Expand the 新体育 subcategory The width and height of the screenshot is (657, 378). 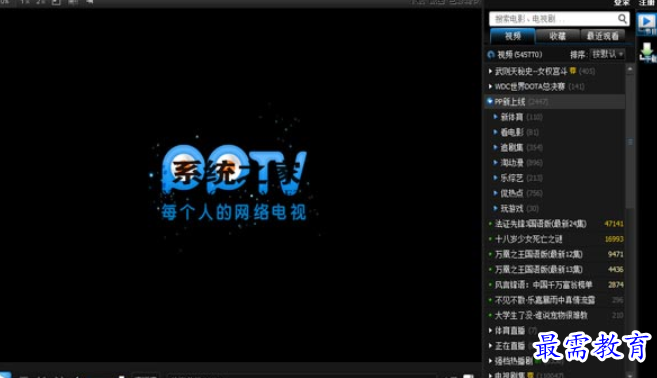(x=496, y=117)
